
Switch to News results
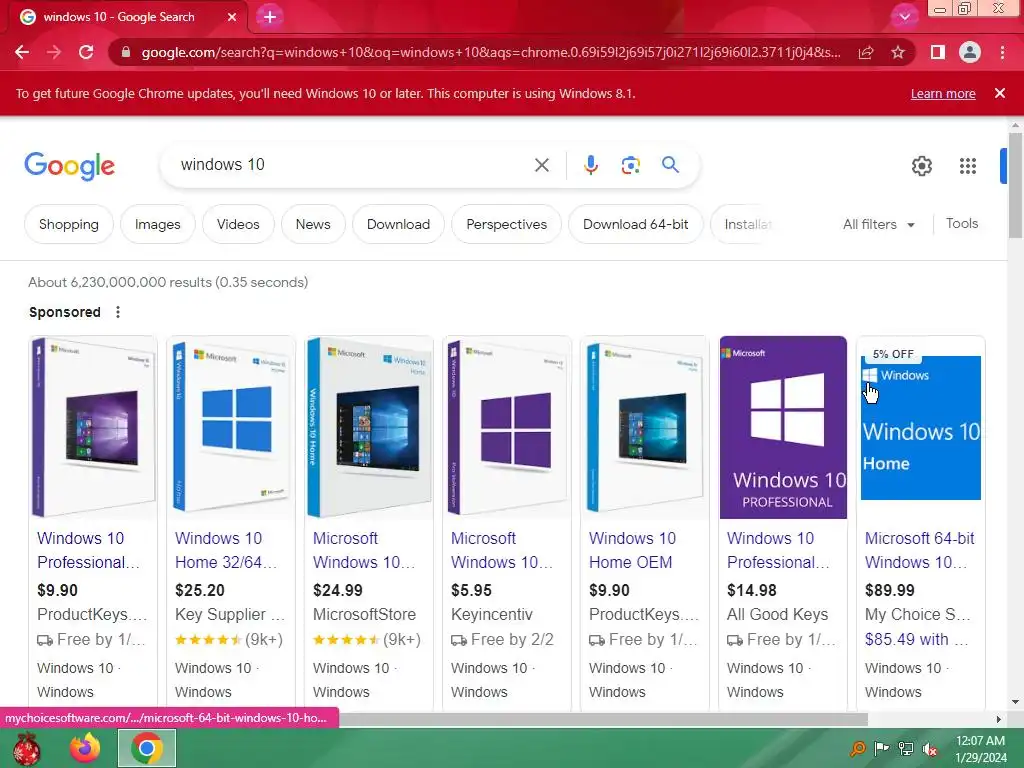click(313, 224)
